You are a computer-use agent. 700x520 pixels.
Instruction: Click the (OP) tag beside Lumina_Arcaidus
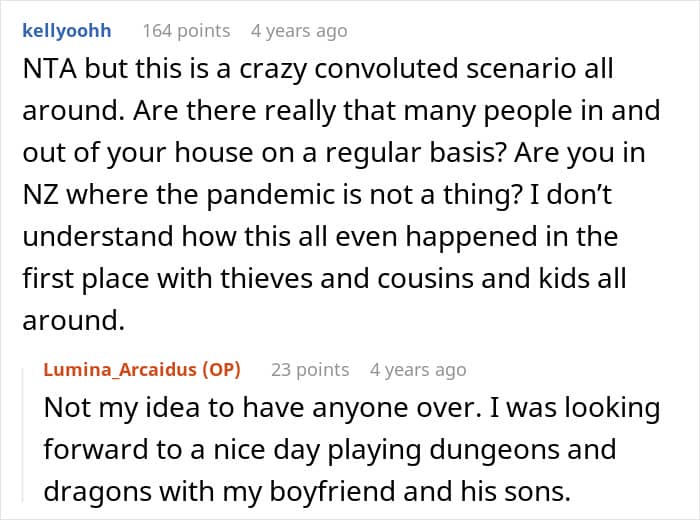coord(221,370)
